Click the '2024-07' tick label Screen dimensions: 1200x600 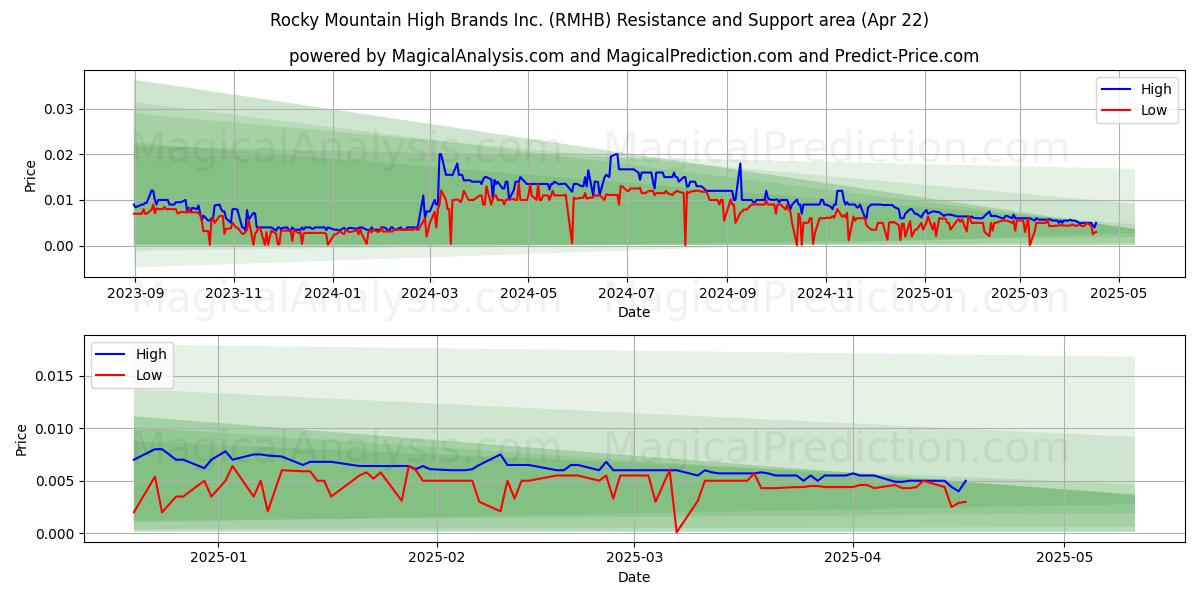[x=627, y=294]
